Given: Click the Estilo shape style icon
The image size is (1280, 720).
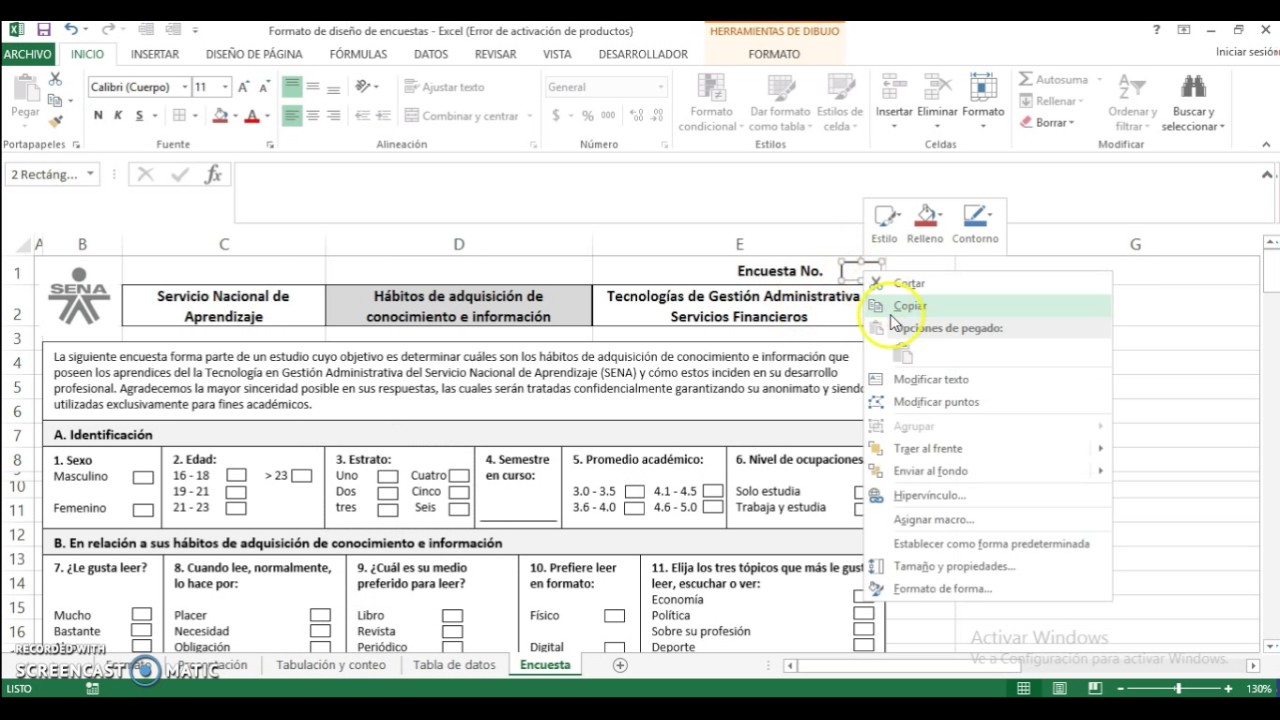Looking at the screenshot, I should pyautogui.click(x=885, y=216).
